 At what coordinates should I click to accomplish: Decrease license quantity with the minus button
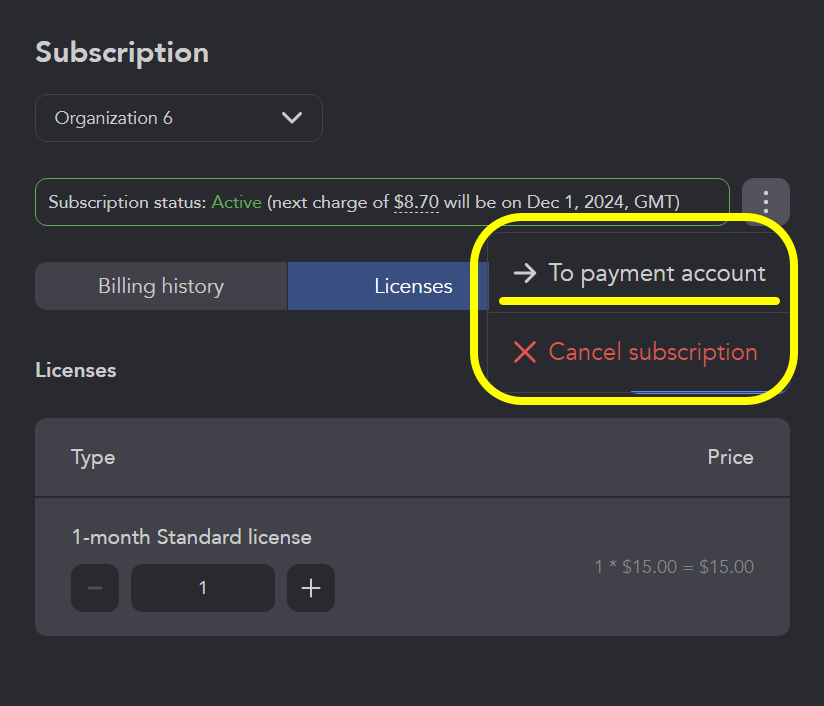pyautogui.click(x=94, y=588)
